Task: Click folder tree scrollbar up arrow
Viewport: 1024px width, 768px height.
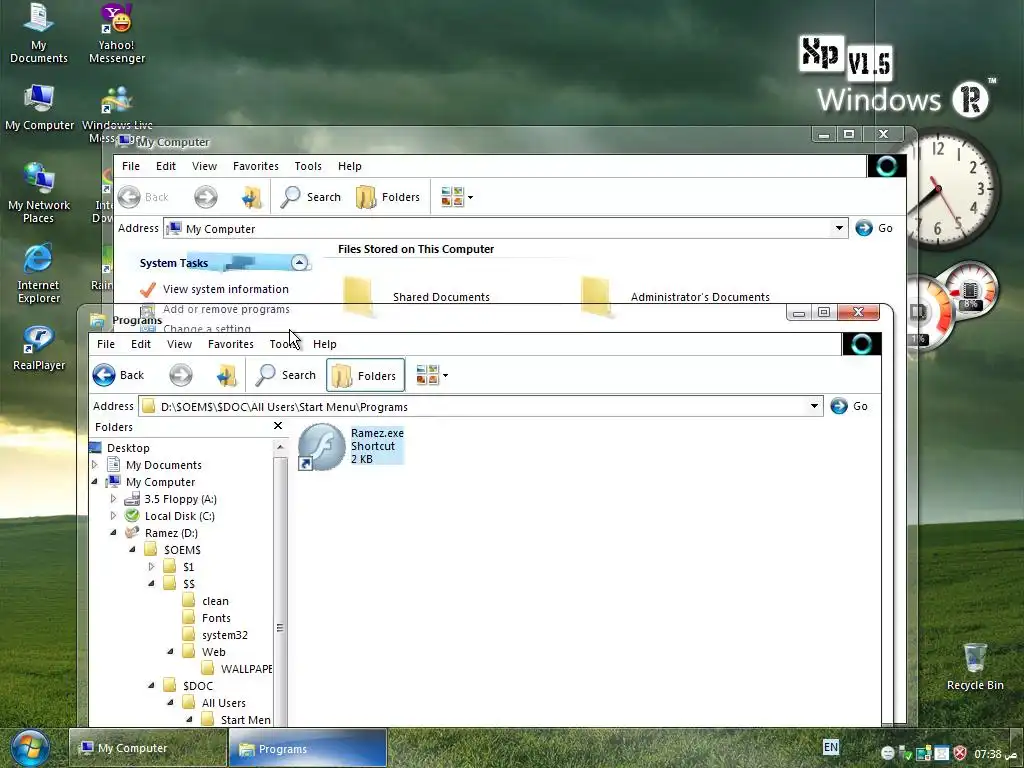Action: click(x=280, y=447)
